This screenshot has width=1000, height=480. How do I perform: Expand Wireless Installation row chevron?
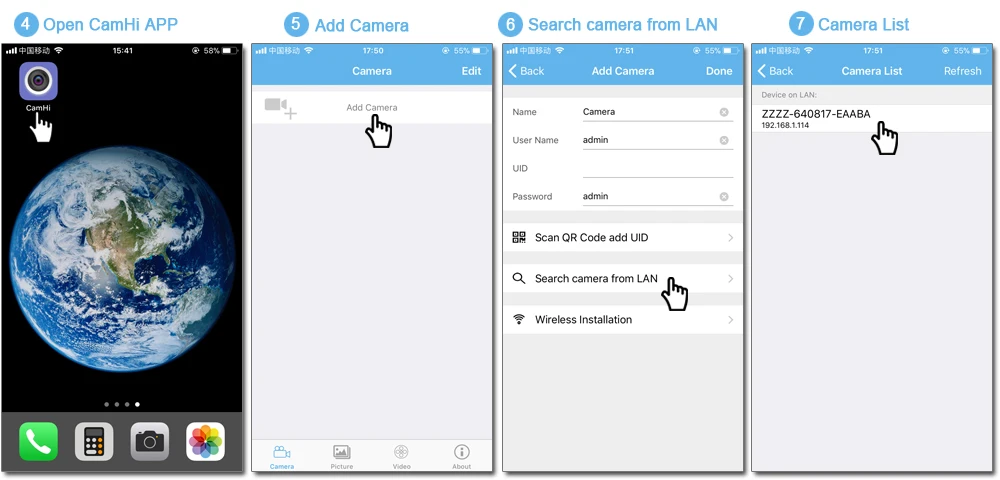tap(731, 320)
